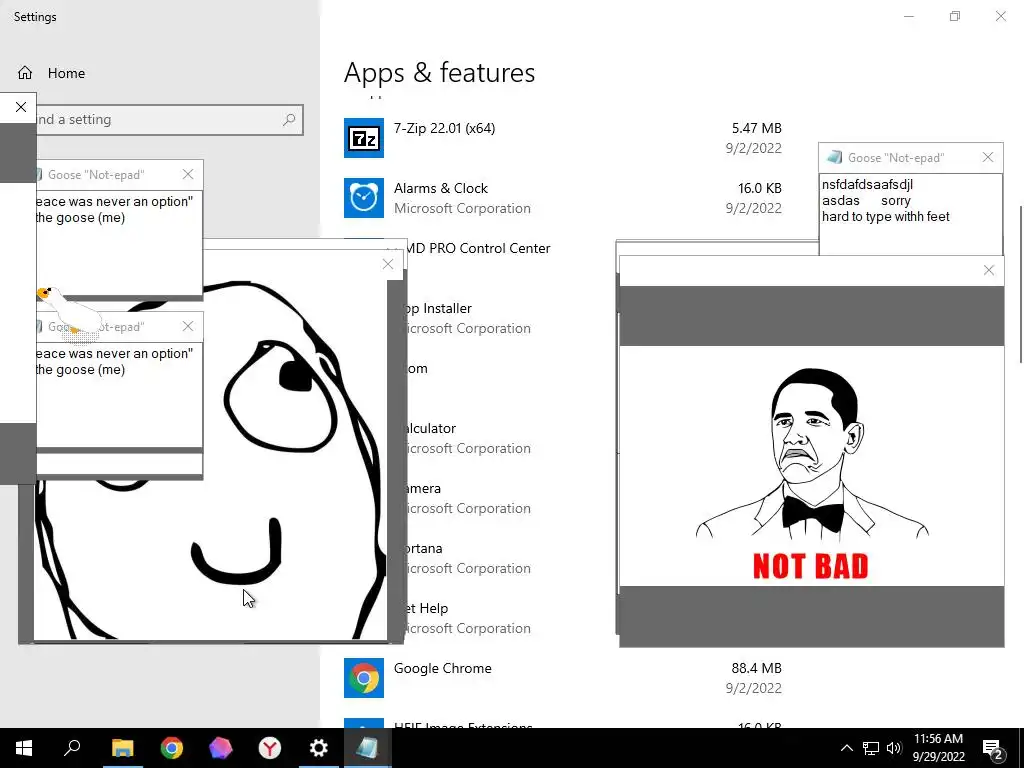Open taskbar search magnifier
1024x768 pixels.
[x=72, y=748]
